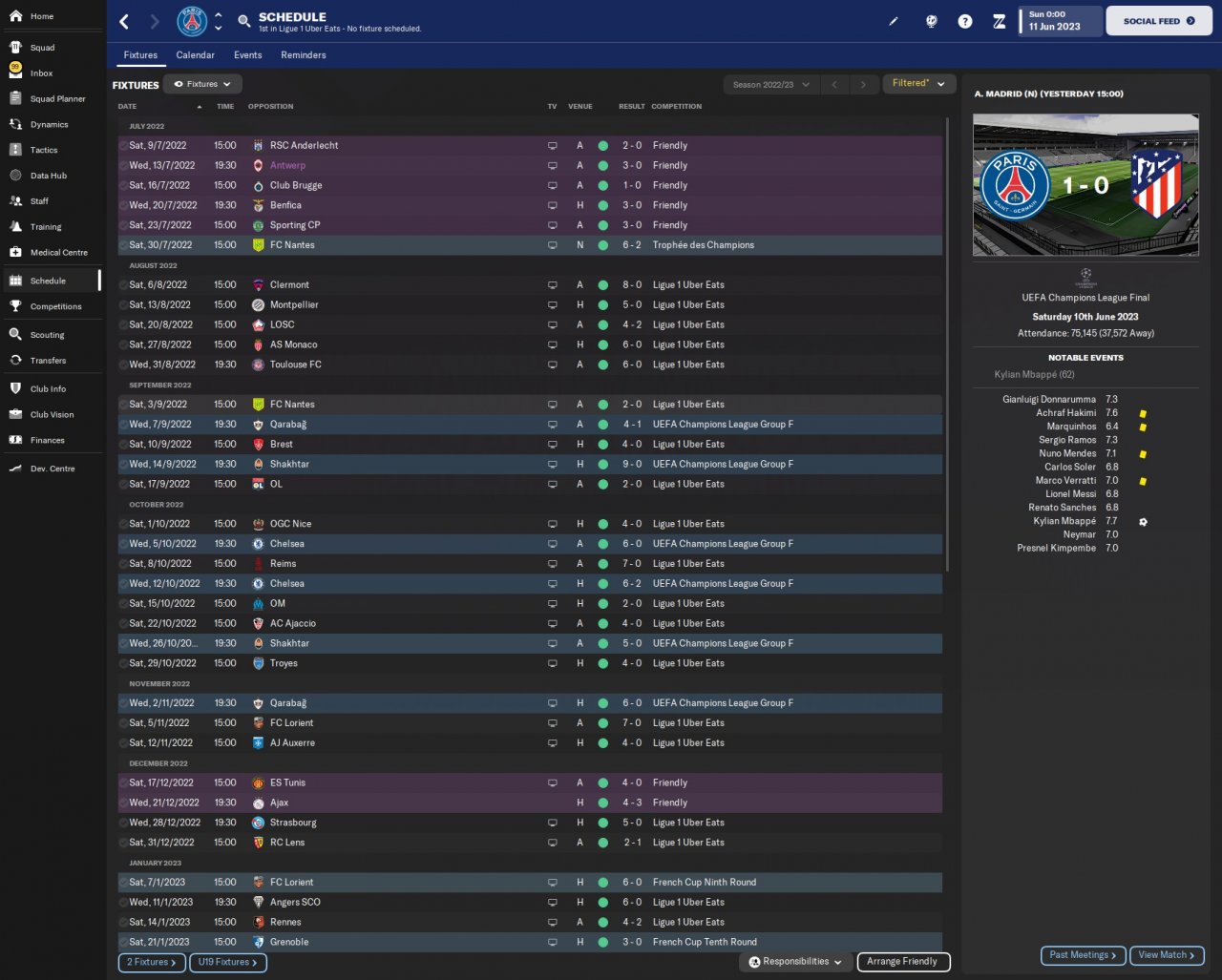Image resolution: width=1222 pixels, height=980 pixels.
Task: Click the forward navigation arrow in header
Action: pos(155,21)
